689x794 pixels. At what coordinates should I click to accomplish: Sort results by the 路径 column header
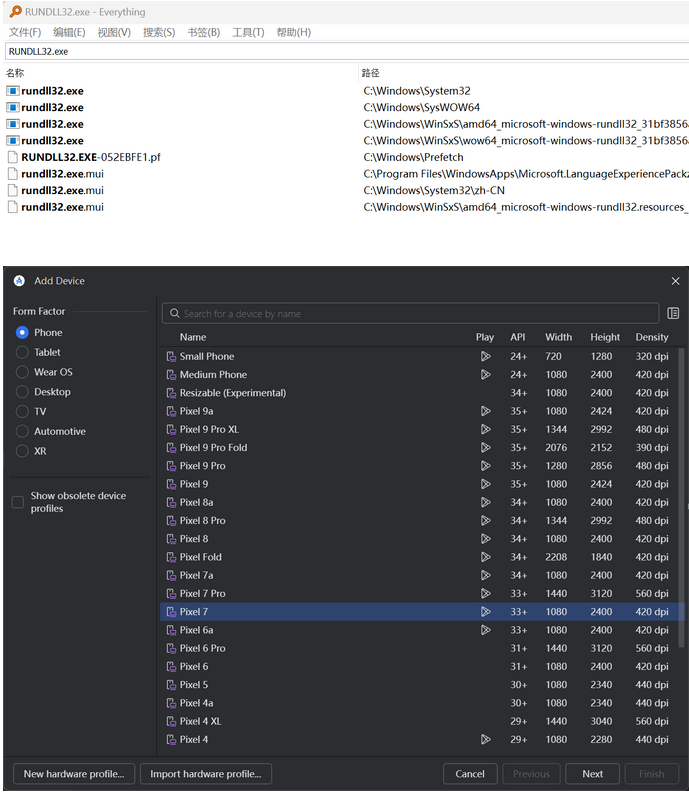pos(371,73)
